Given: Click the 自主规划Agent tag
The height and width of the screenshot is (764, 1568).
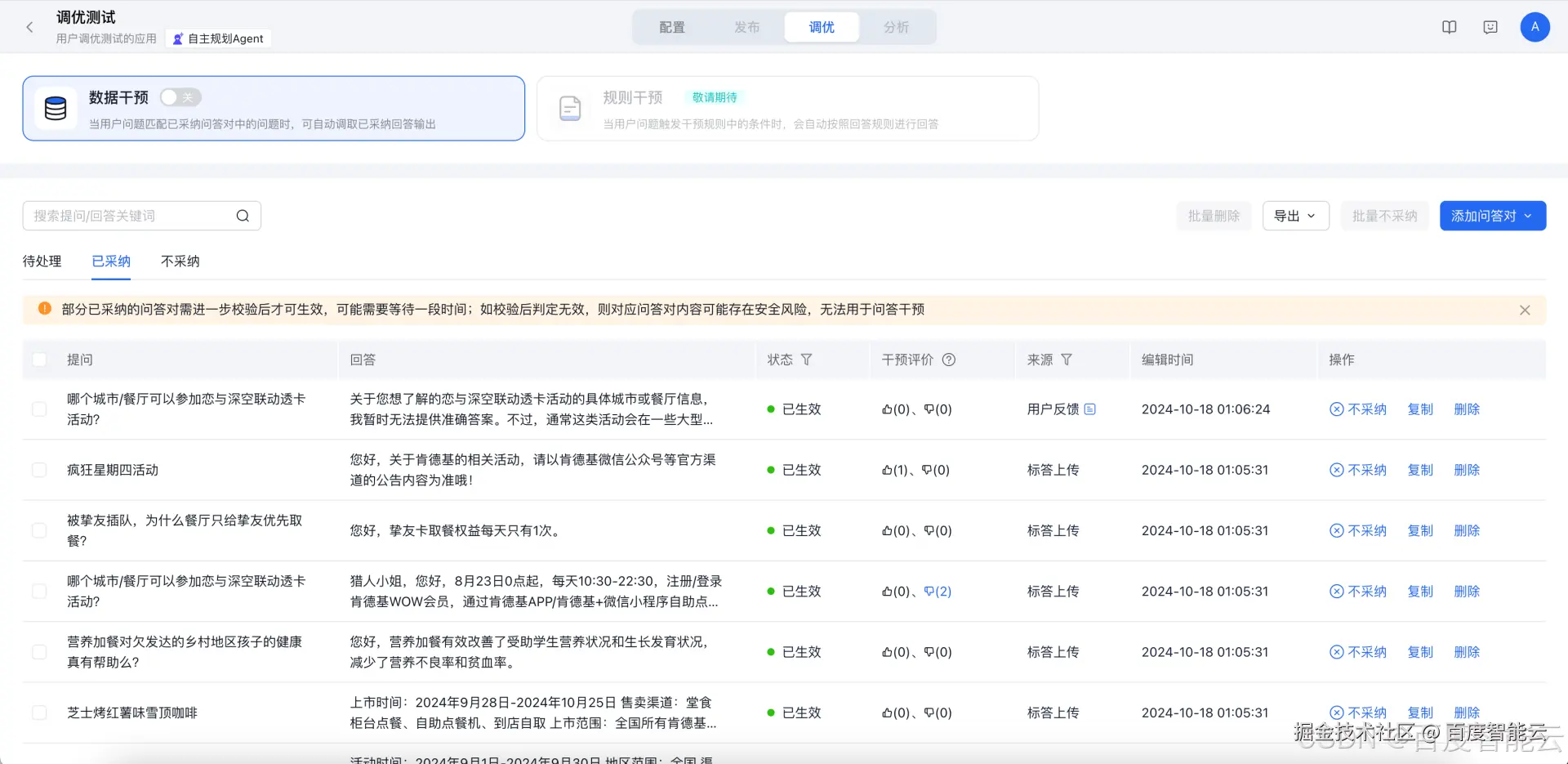Looking at the screenshot, I should tap(218, 38).
